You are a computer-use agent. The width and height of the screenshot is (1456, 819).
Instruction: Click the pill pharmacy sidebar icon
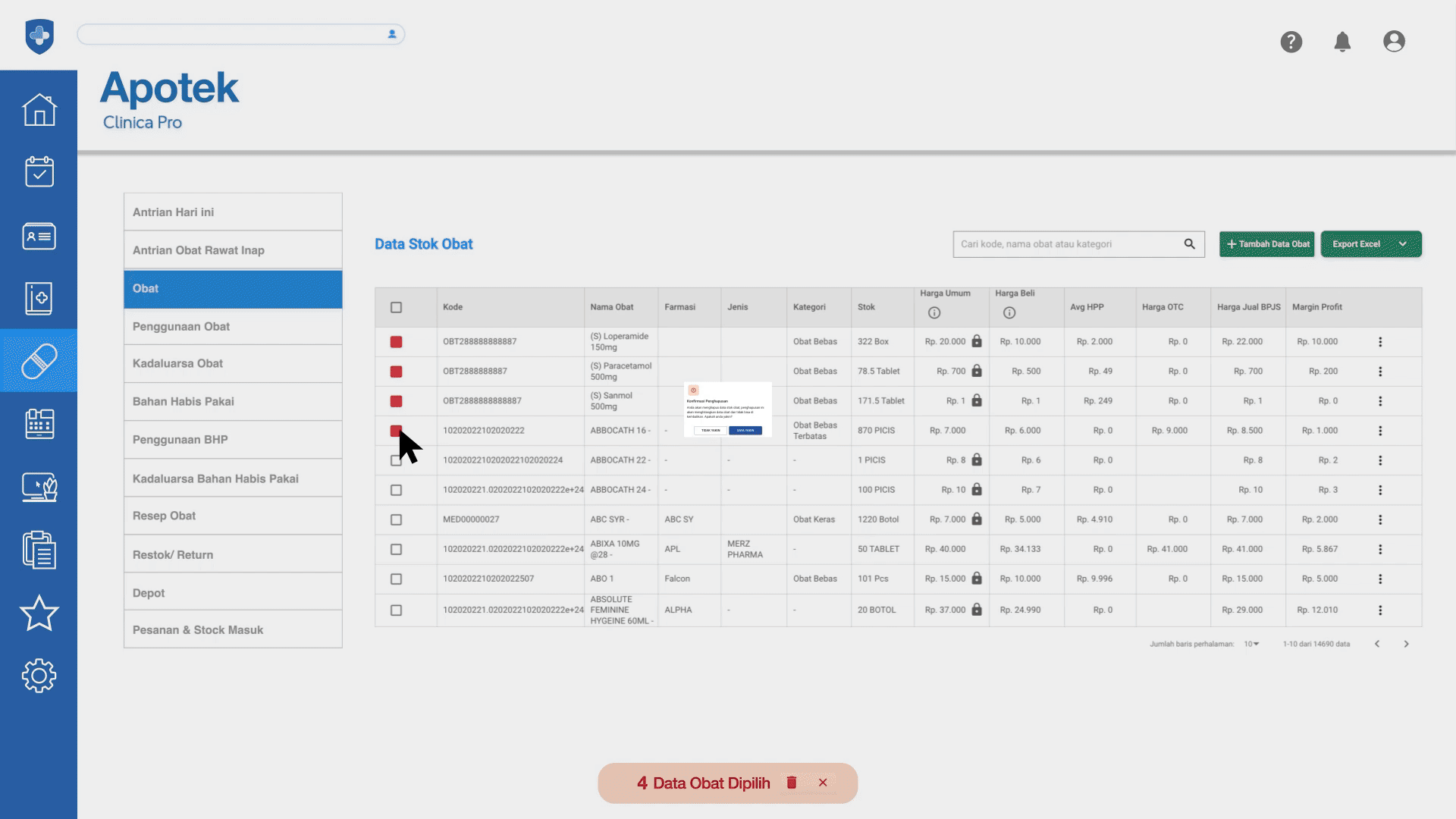(39, 361)
